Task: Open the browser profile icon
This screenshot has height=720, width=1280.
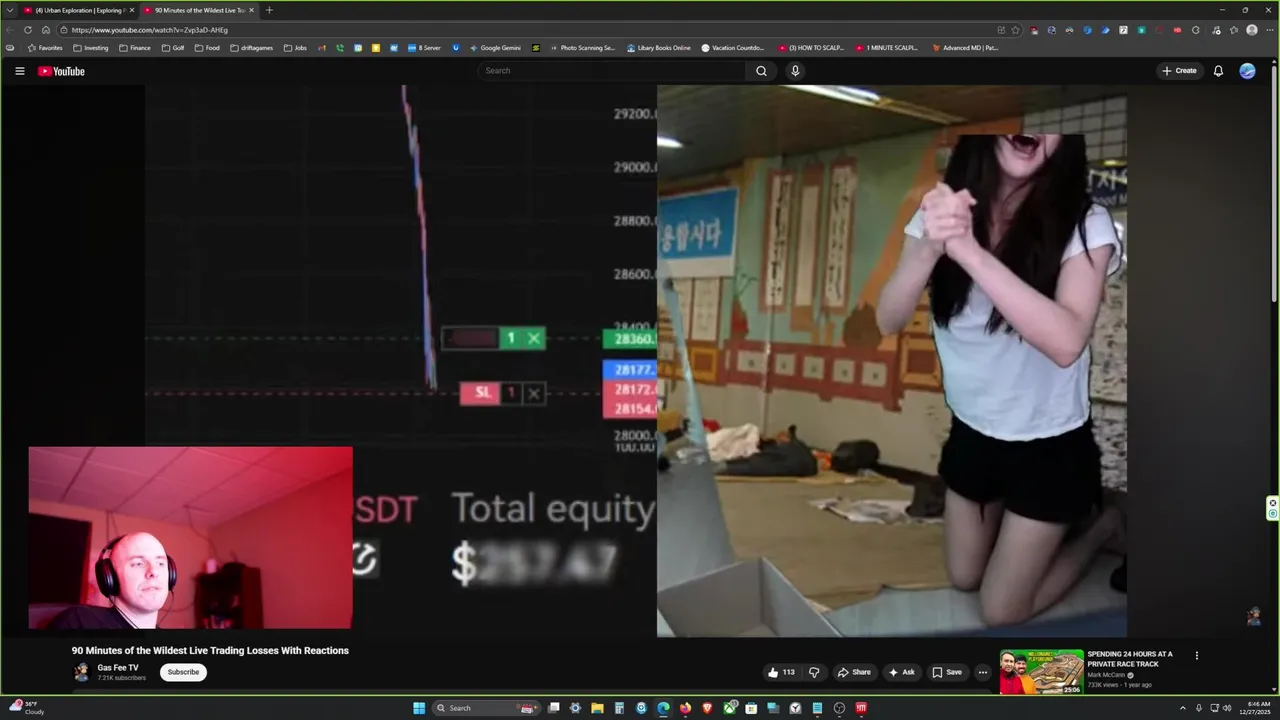Action: click(x=1252, y=30)
